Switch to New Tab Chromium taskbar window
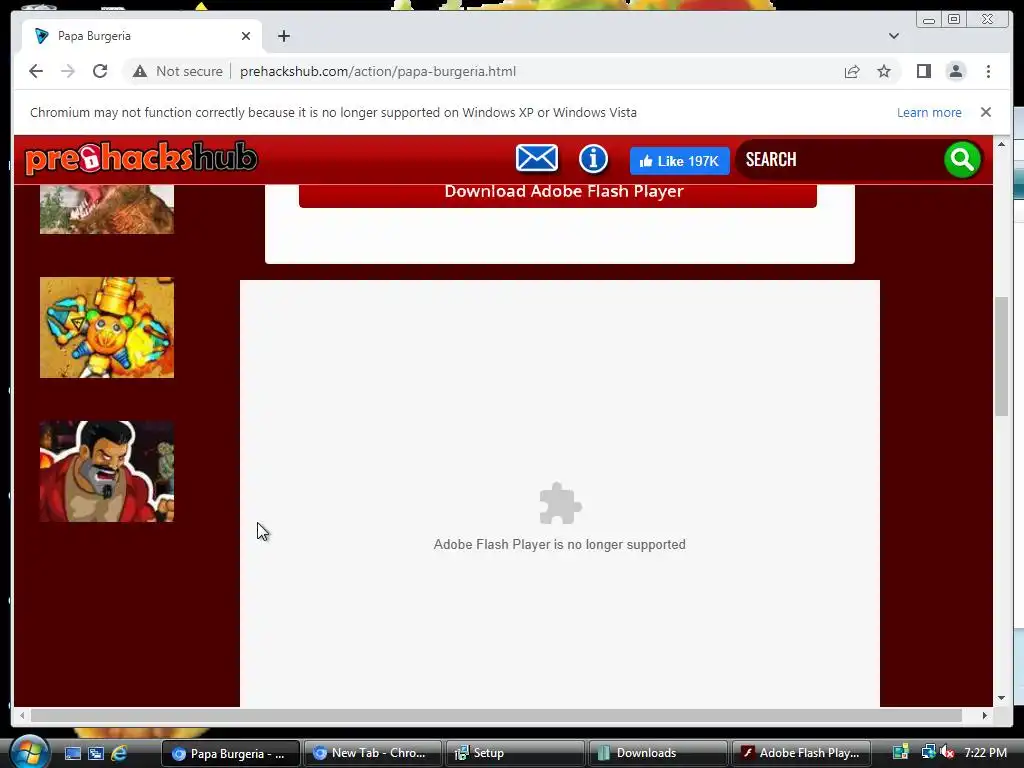The image size is (1024, 768). click(373, 753)
